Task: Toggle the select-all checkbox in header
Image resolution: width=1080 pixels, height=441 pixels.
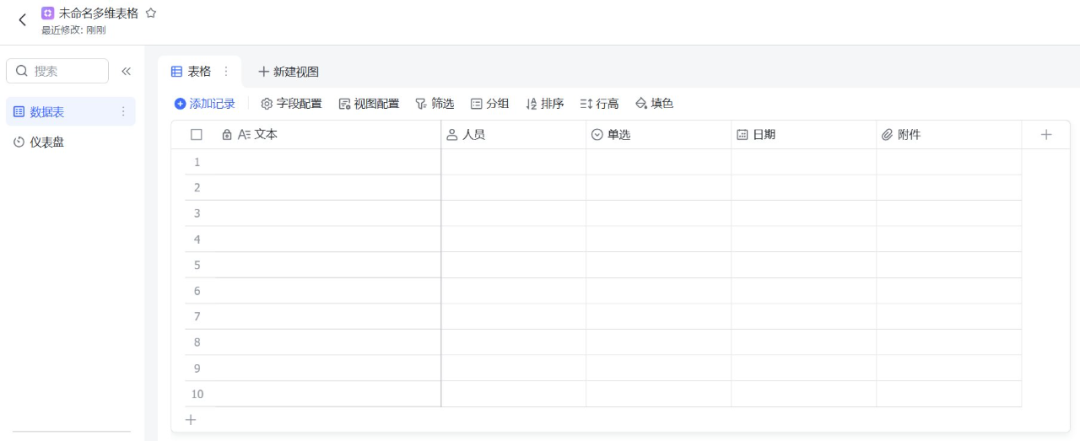Action: (196, 135)
